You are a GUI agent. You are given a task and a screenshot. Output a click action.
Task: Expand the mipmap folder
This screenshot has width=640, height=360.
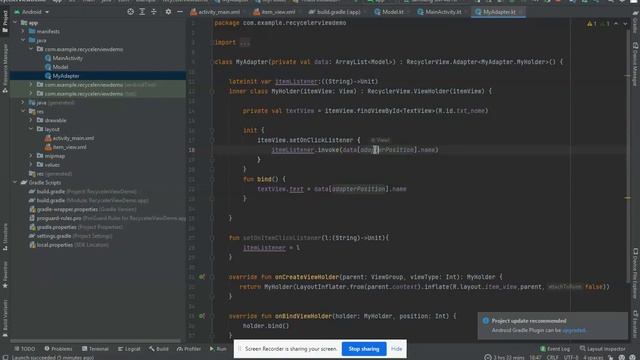click(x=31, y=156)
